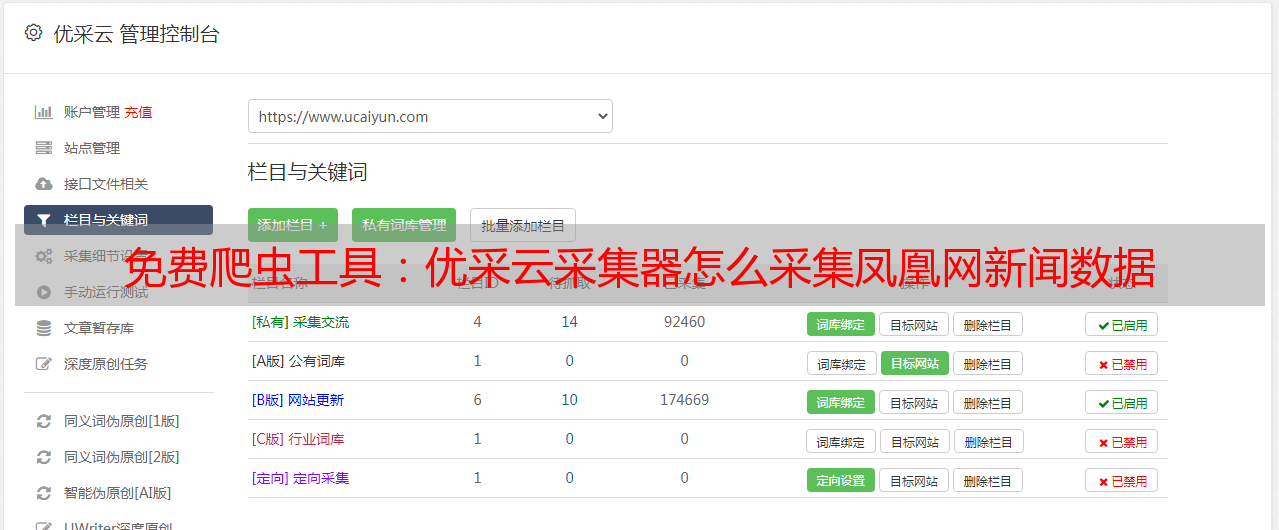1279x530 pixels.
Task: Click the filter icon for 栏目与关键词
Action: coord(43,220)
